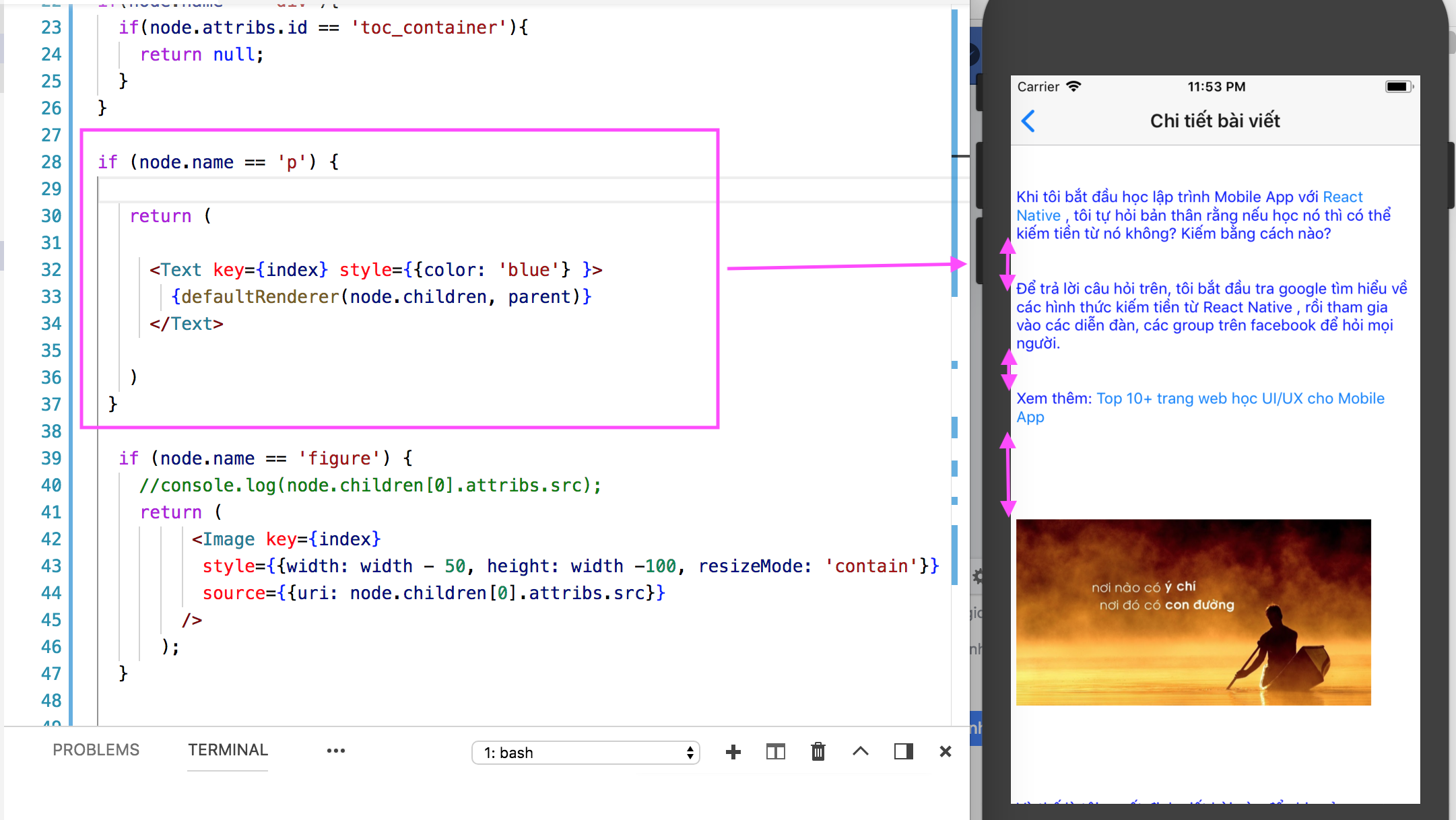Move panel to the side icon
1456x820 pixels.
tap(903, 751)
